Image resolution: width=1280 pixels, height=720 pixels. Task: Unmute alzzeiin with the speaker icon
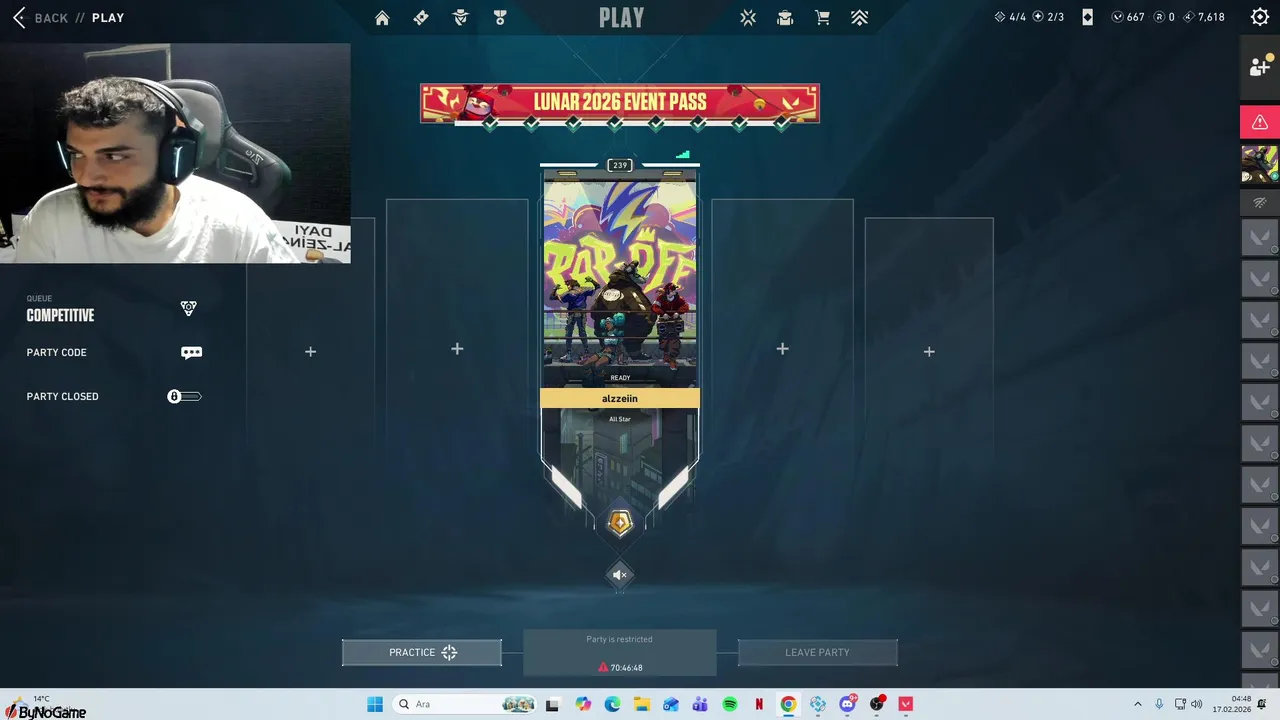[x=620, y=574]
